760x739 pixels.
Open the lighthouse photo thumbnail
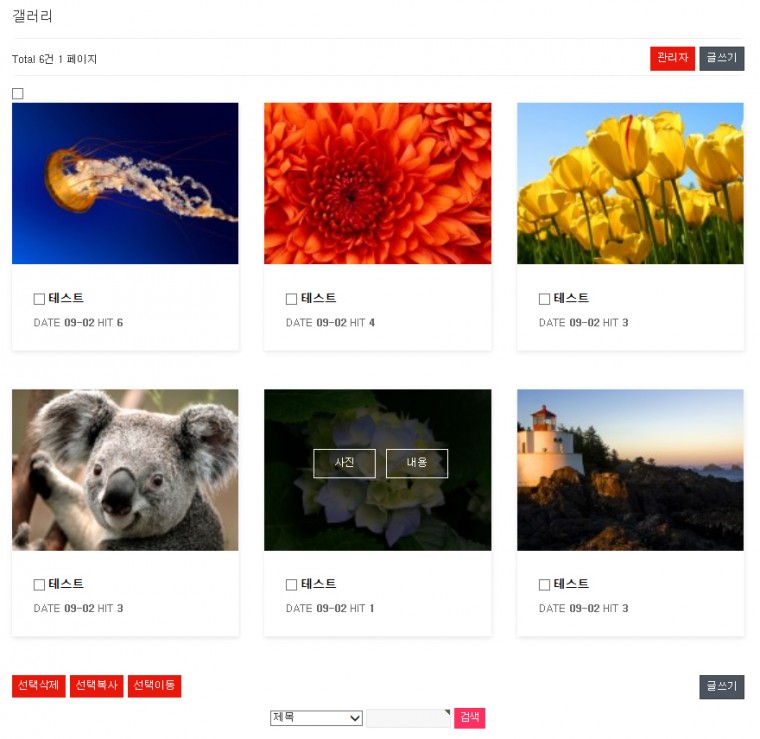(x=630, y=470)
